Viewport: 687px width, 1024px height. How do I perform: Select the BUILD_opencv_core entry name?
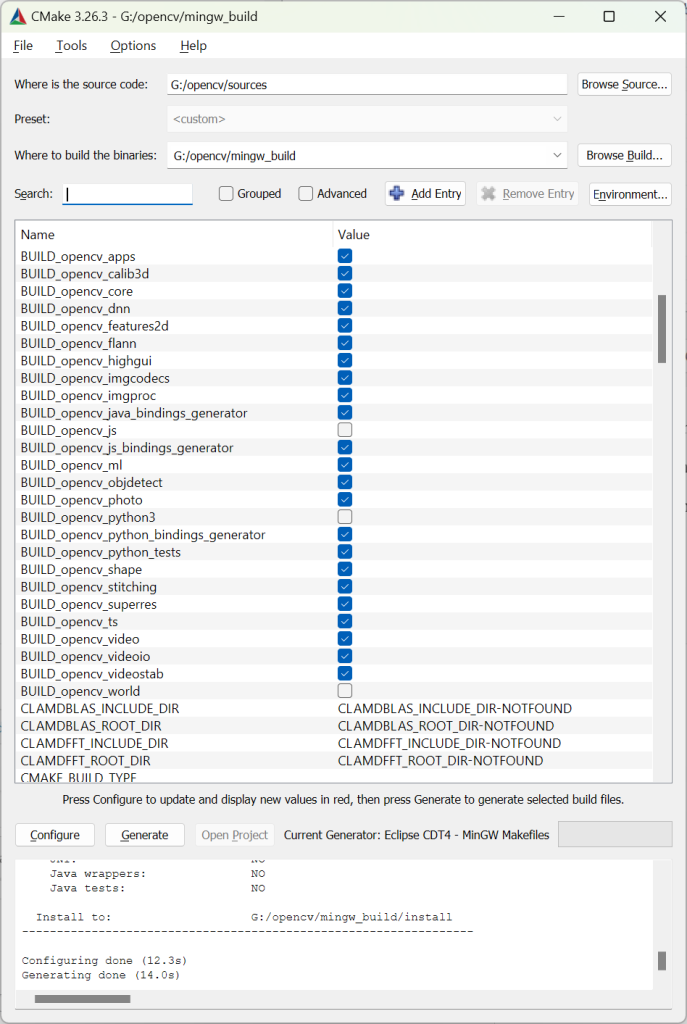click(76, 291)
